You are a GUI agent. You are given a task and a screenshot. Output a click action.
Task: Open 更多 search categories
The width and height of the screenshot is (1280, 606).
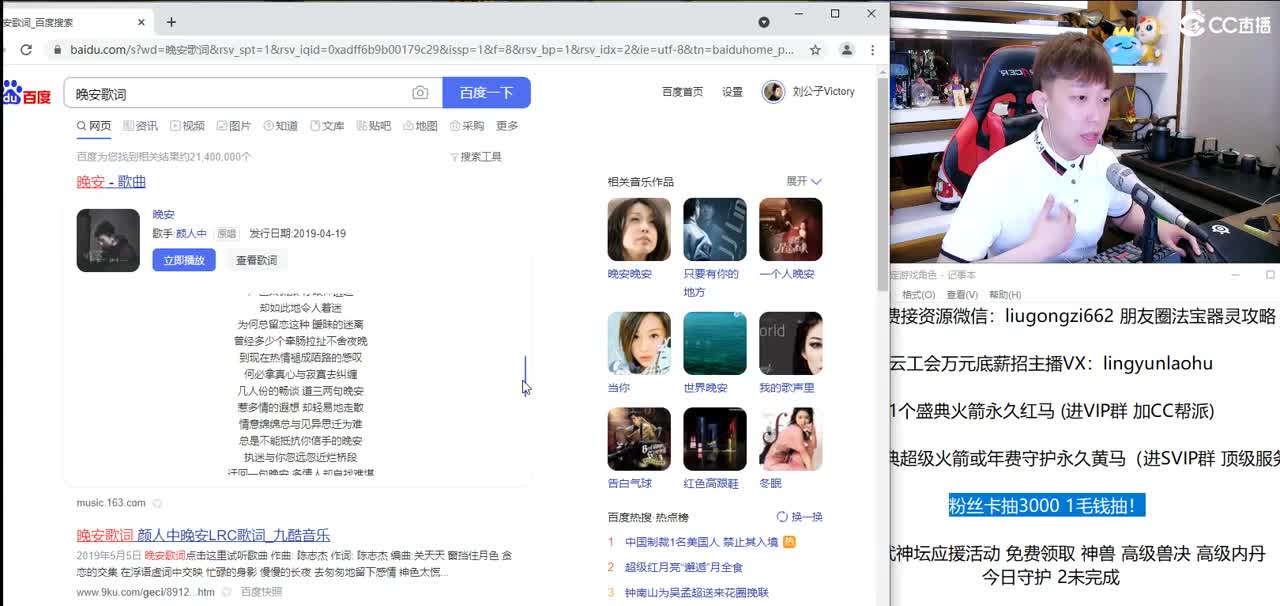point(507,126)
